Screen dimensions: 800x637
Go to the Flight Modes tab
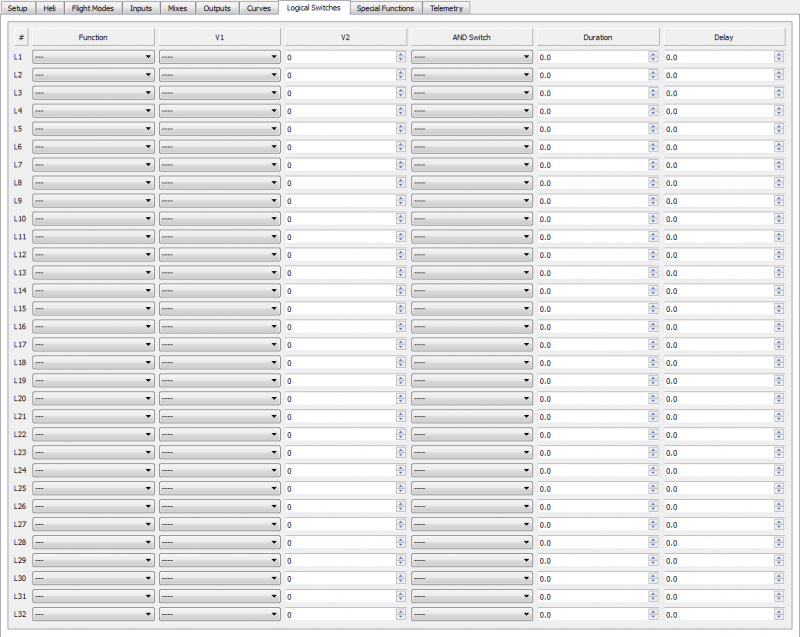point(92,8)
